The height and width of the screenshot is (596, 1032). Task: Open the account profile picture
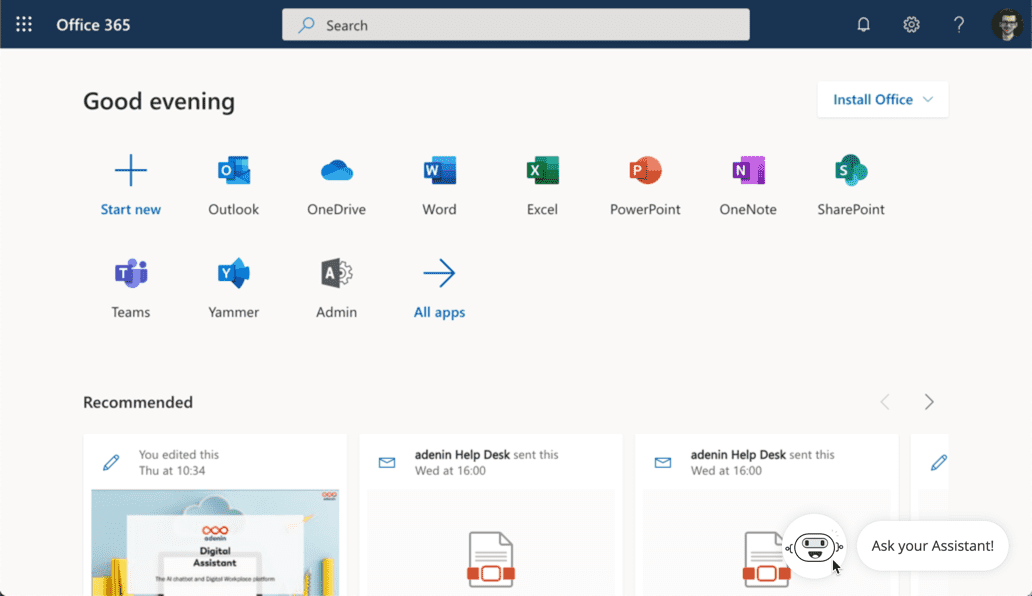pyautogui.click(x=1007, y=24)
